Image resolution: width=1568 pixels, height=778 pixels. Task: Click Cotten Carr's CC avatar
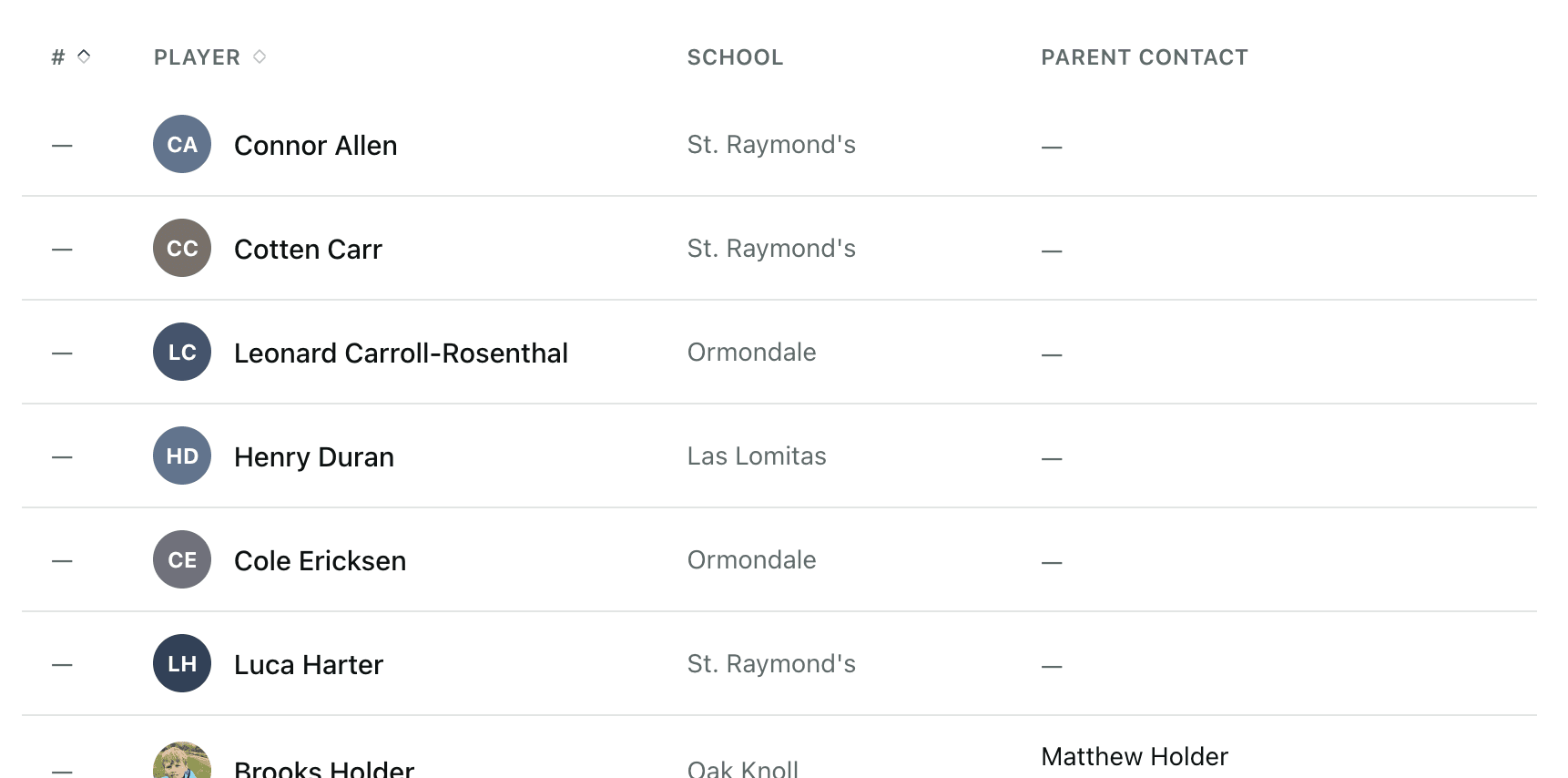coord(182,248)
